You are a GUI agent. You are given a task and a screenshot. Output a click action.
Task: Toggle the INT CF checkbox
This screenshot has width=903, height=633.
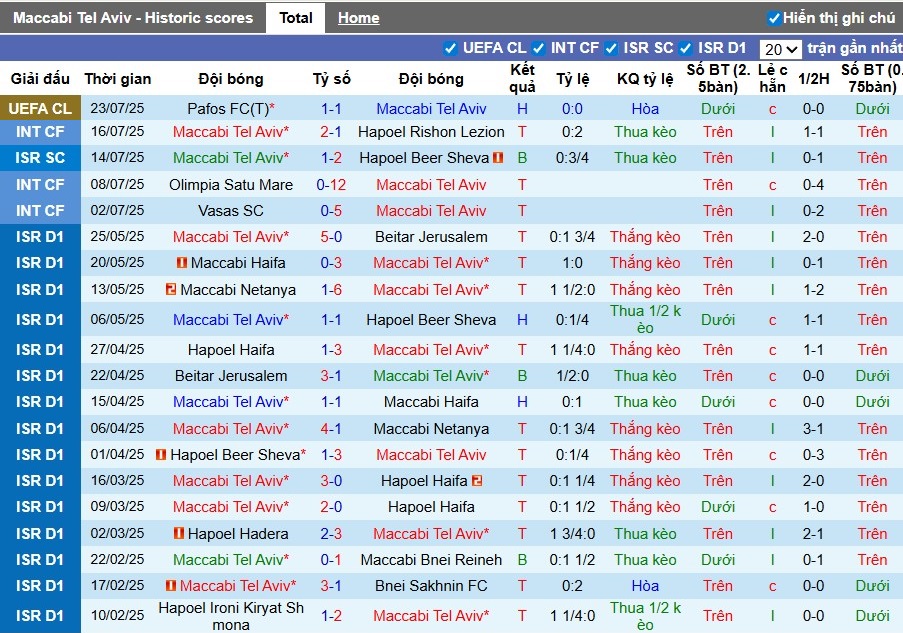point(538,48)
